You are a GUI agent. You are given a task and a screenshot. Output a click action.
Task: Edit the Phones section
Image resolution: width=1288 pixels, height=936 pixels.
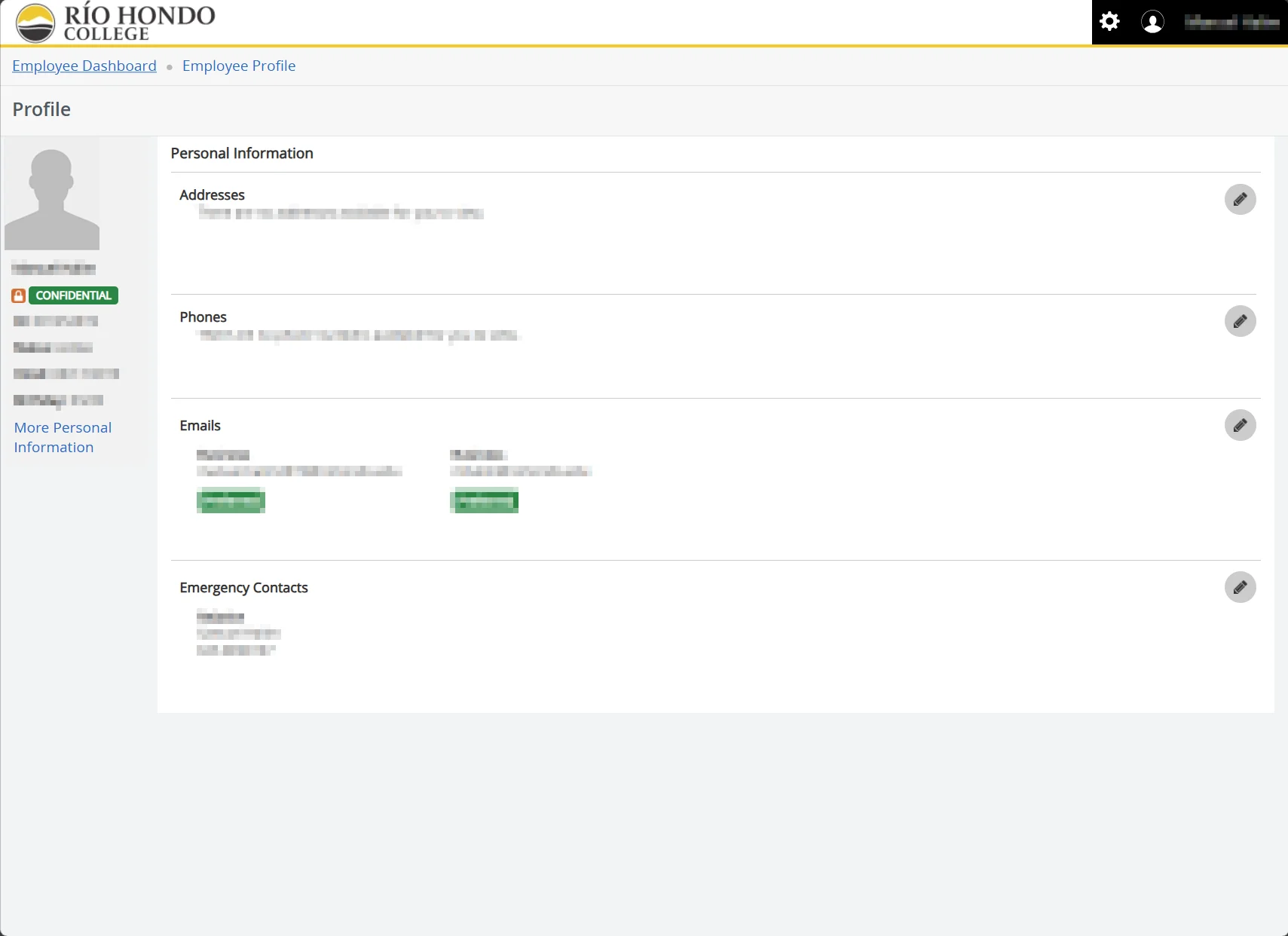coord(1240,321)
